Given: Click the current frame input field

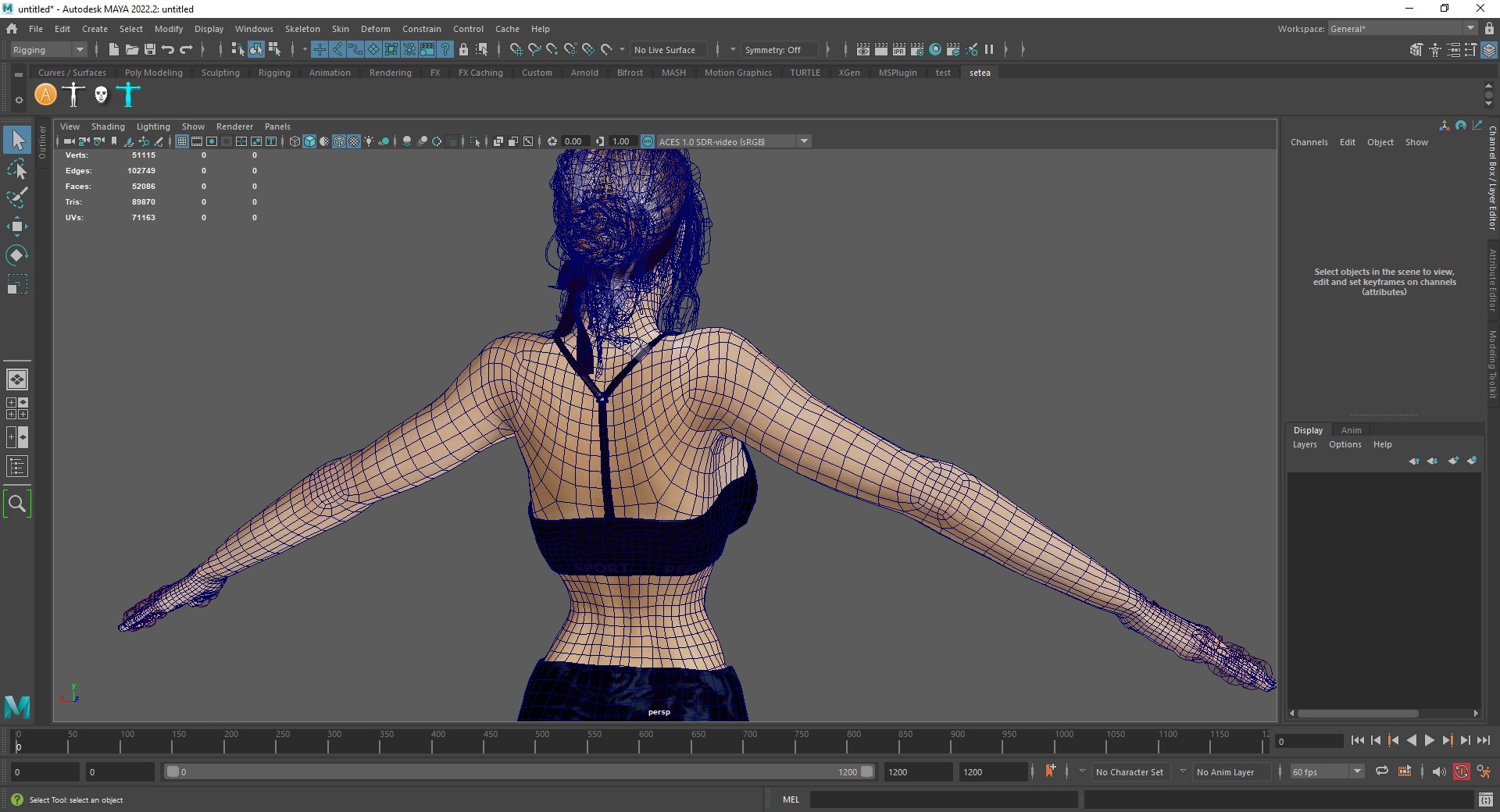Looking at the screenshot, I should click(x=1309, y=741).
